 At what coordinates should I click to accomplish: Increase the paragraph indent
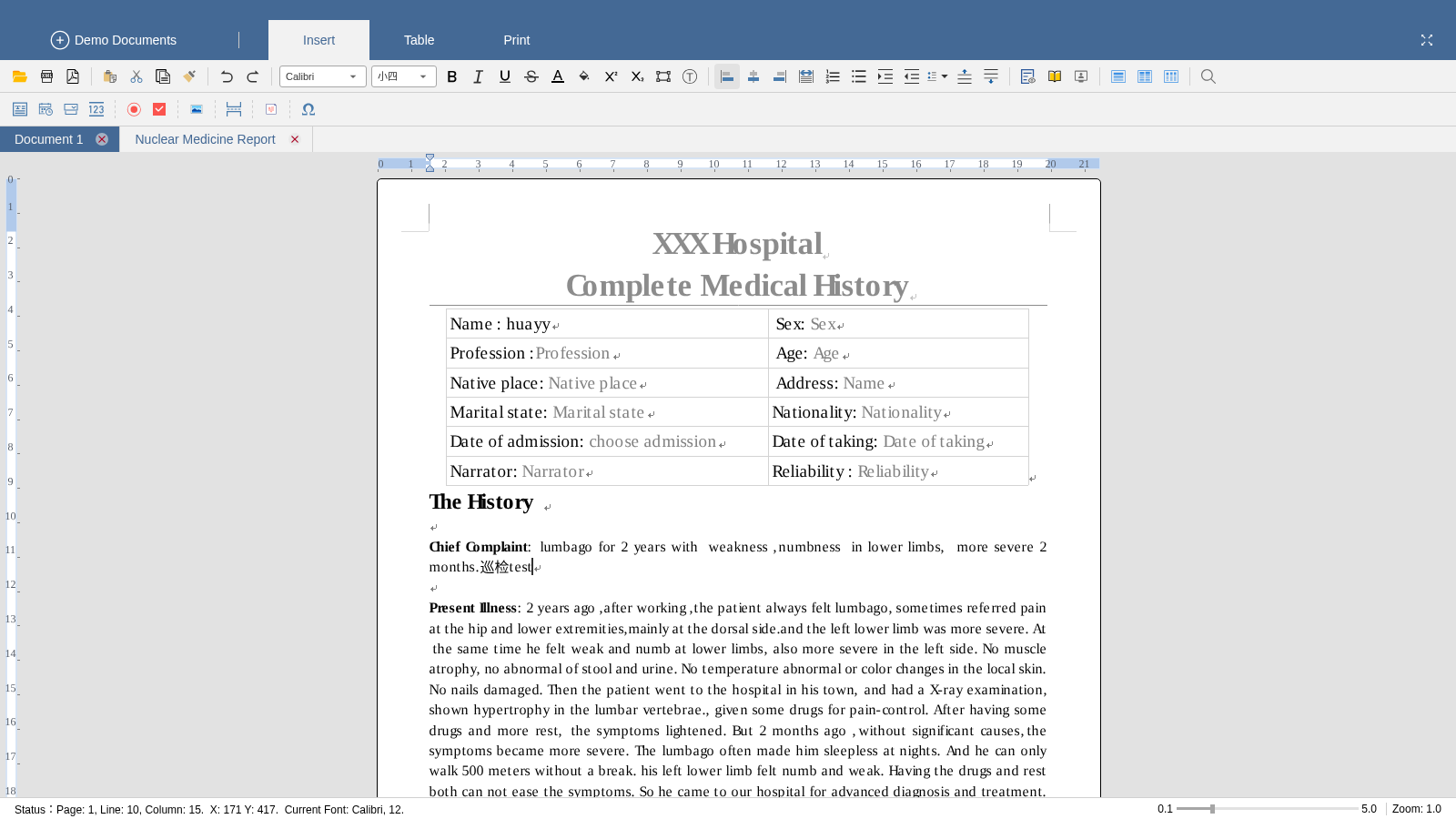885,76
